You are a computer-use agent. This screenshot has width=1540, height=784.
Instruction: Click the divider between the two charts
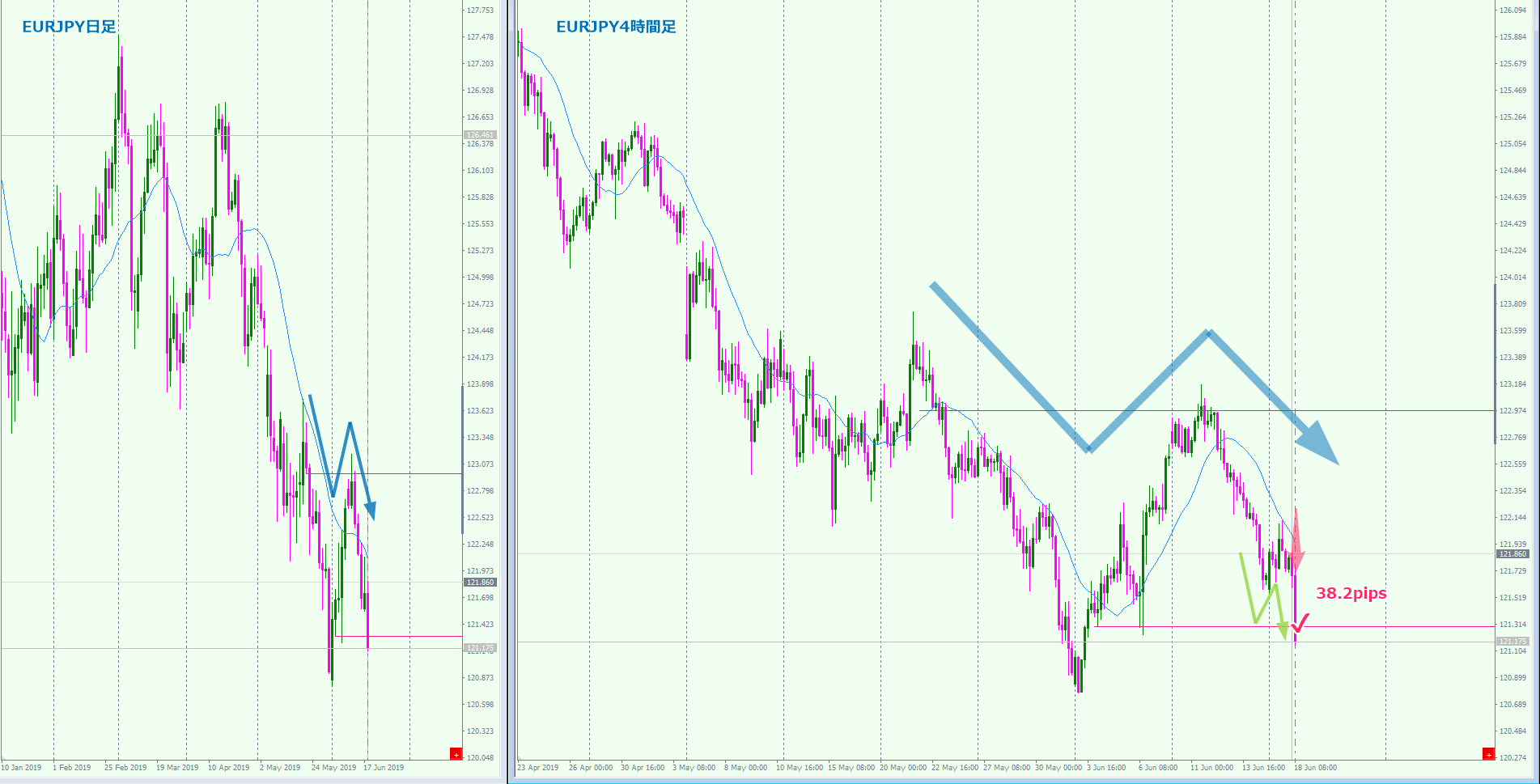(507, 388)
